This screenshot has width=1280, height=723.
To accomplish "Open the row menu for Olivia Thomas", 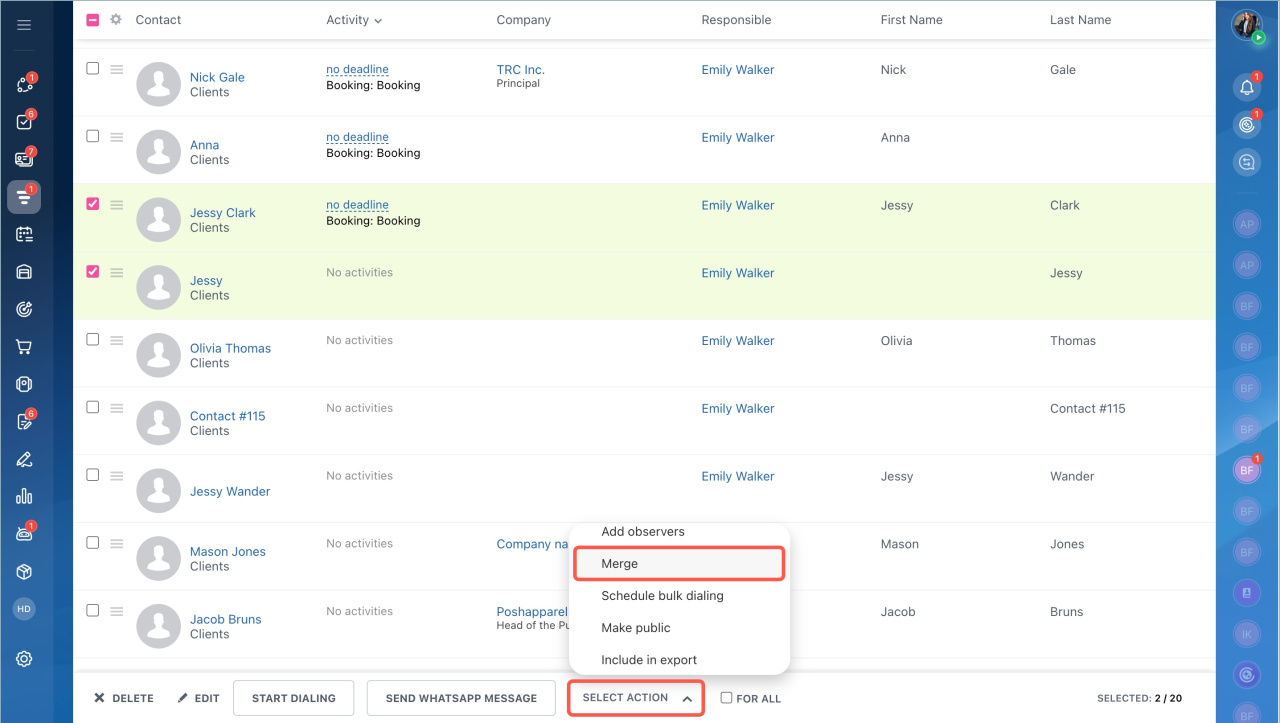I will (116, 341).
